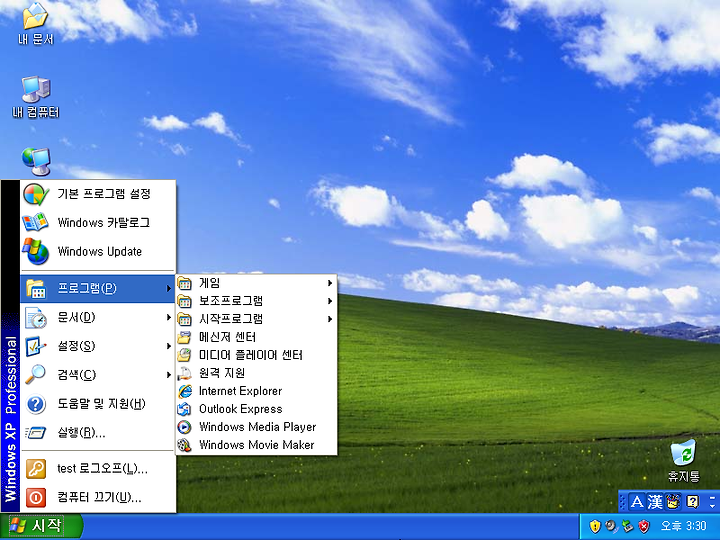
Task: Open the 게임 menu entry
Action: click(x=256, y=283)
